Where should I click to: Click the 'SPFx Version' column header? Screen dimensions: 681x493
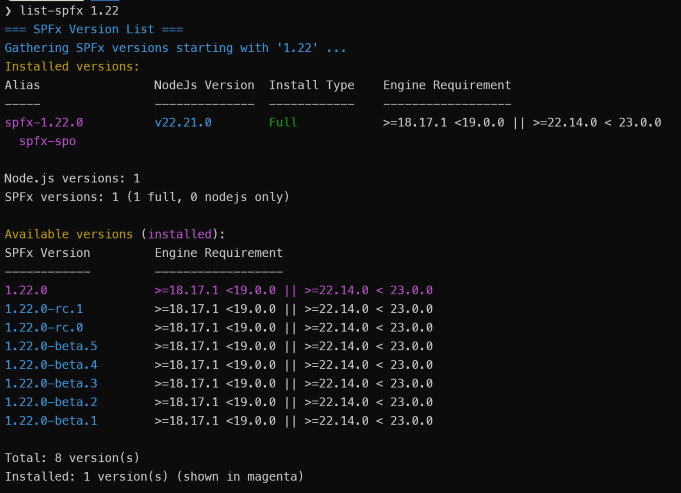click(x=47, y=253)
